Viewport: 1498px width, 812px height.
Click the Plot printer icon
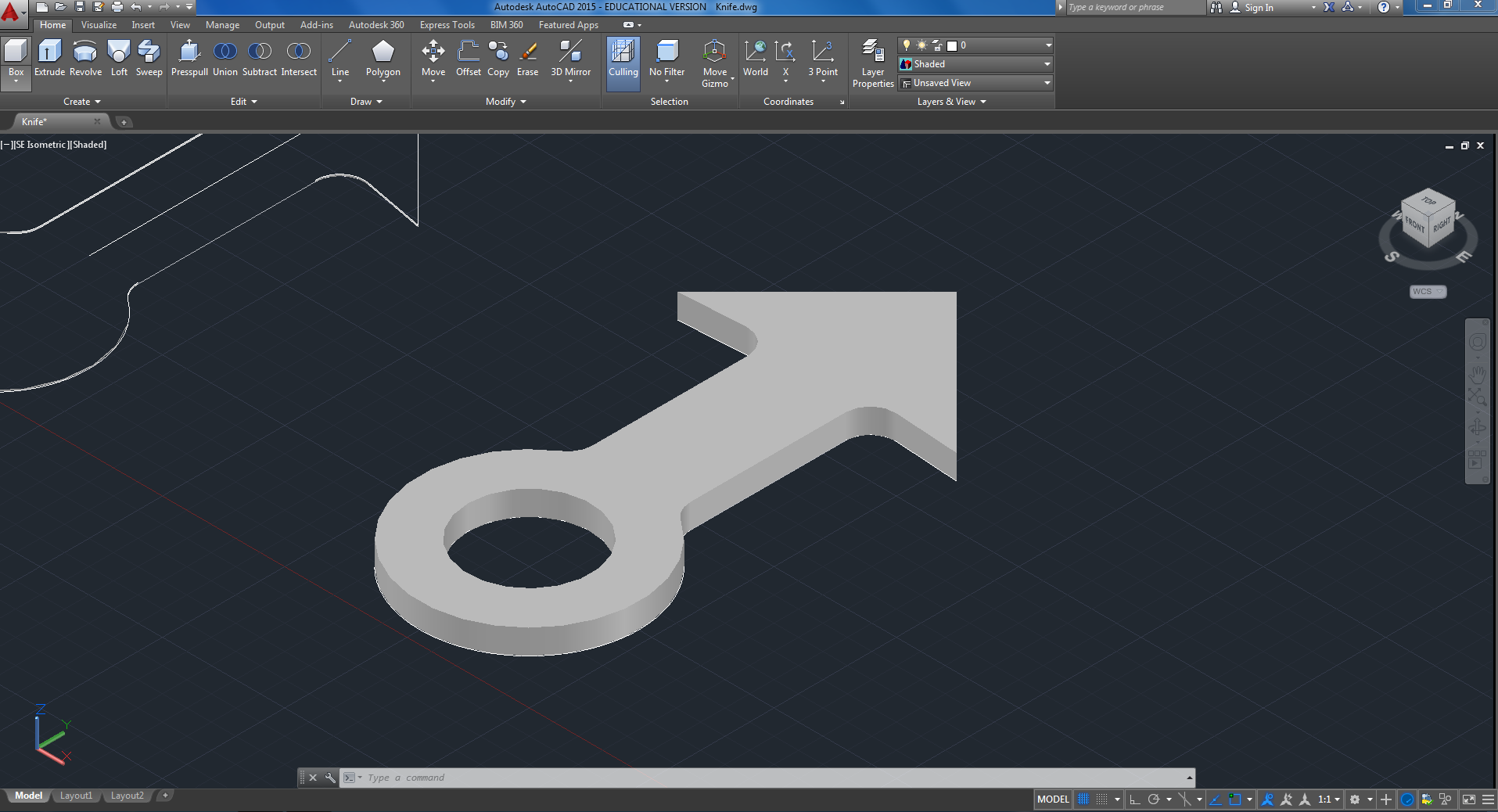[x=117, y=7]
